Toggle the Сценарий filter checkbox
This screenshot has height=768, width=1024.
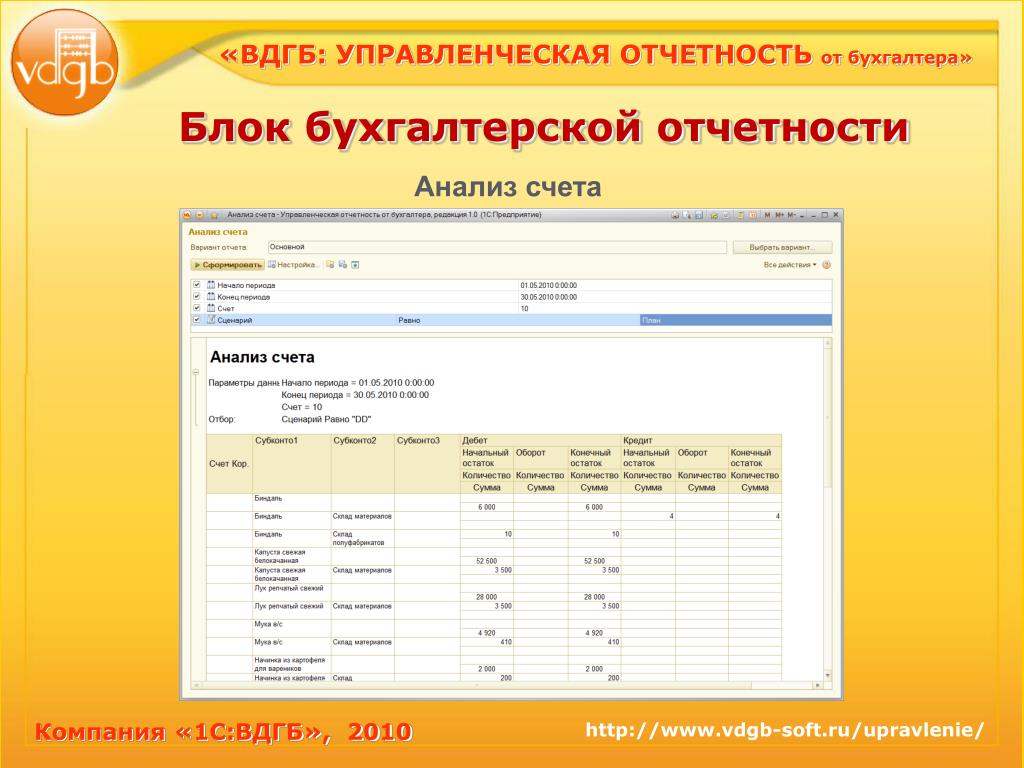point(197,319)
